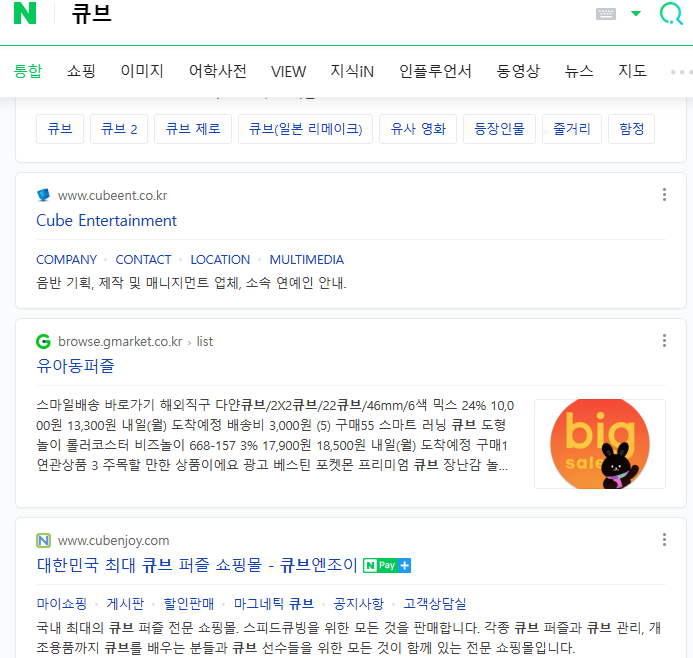This screenshot has height=658, width=693.
Task: Click the green search magnifier button
Action: (671, 14)
